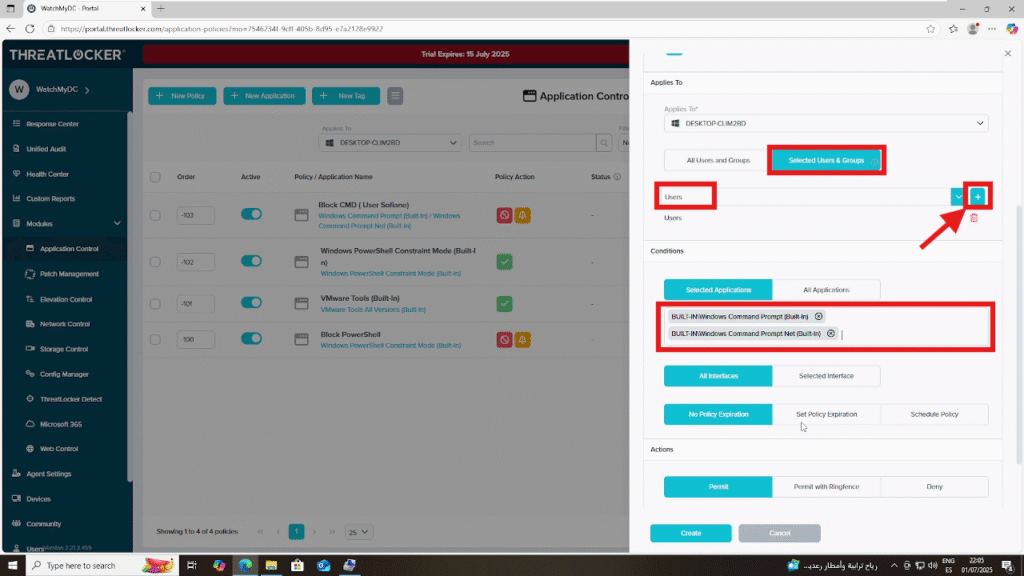Toggle Windows PowerShell Constraint Mode policy active

click(x=251, y=261)
